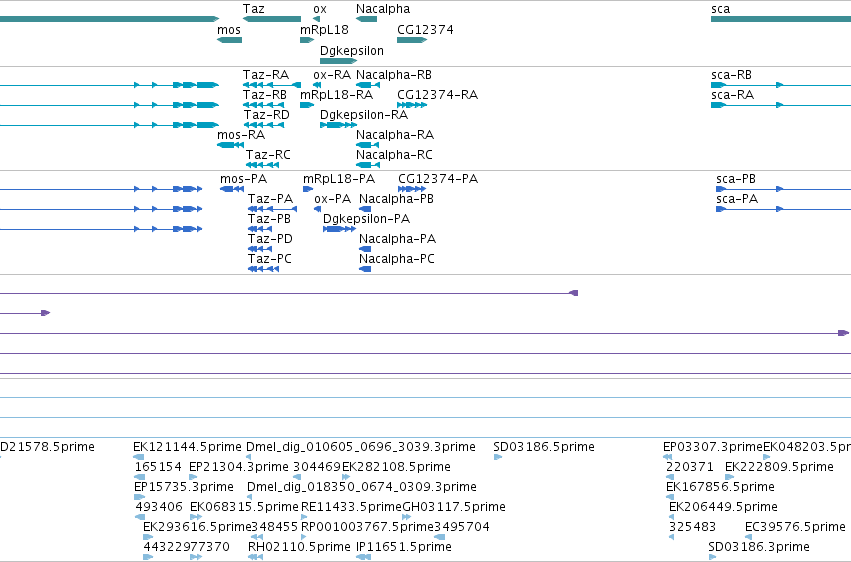Select the mRpL18-RA transcript label
Screen dimensions: 851x562
point(336,95)
